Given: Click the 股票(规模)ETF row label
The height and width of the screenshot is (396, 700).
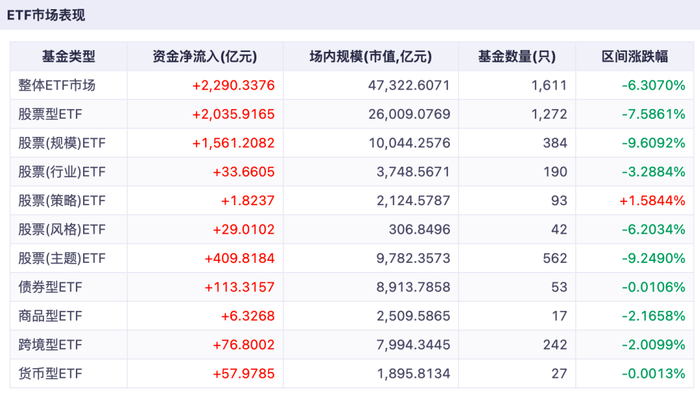Looking at the screenshot, I should pos(62,143).
